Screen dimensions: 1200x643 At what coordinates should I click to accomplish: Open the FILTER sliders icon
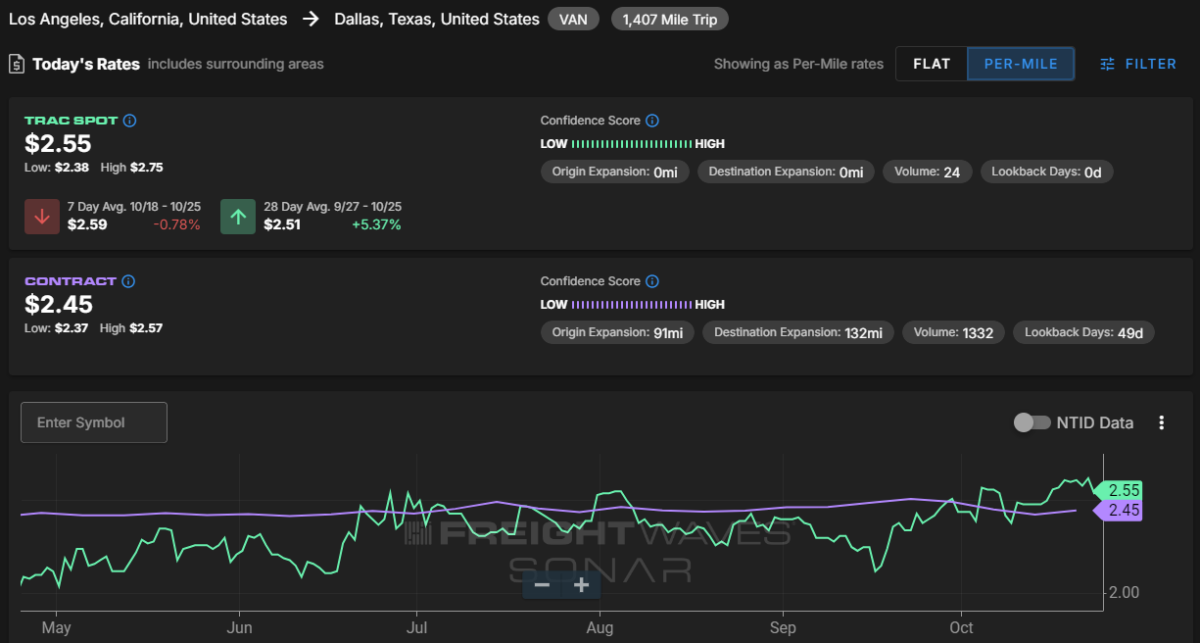point(1107,64)
